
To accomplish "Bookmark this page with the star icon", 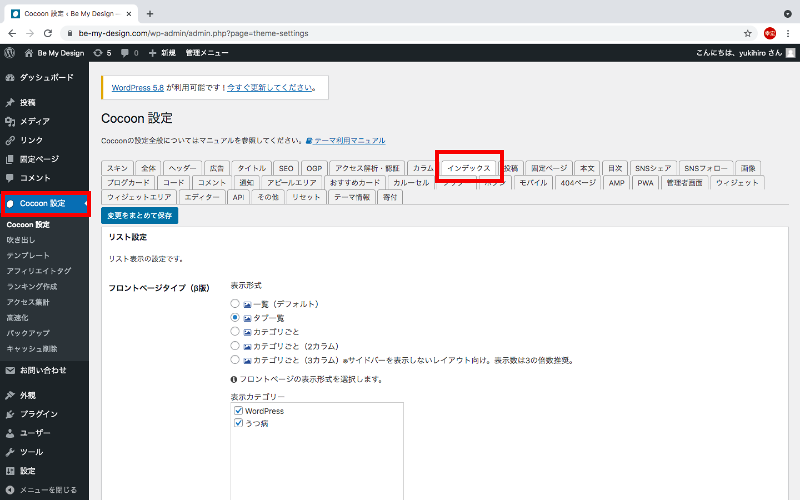I will coord(747,33).
